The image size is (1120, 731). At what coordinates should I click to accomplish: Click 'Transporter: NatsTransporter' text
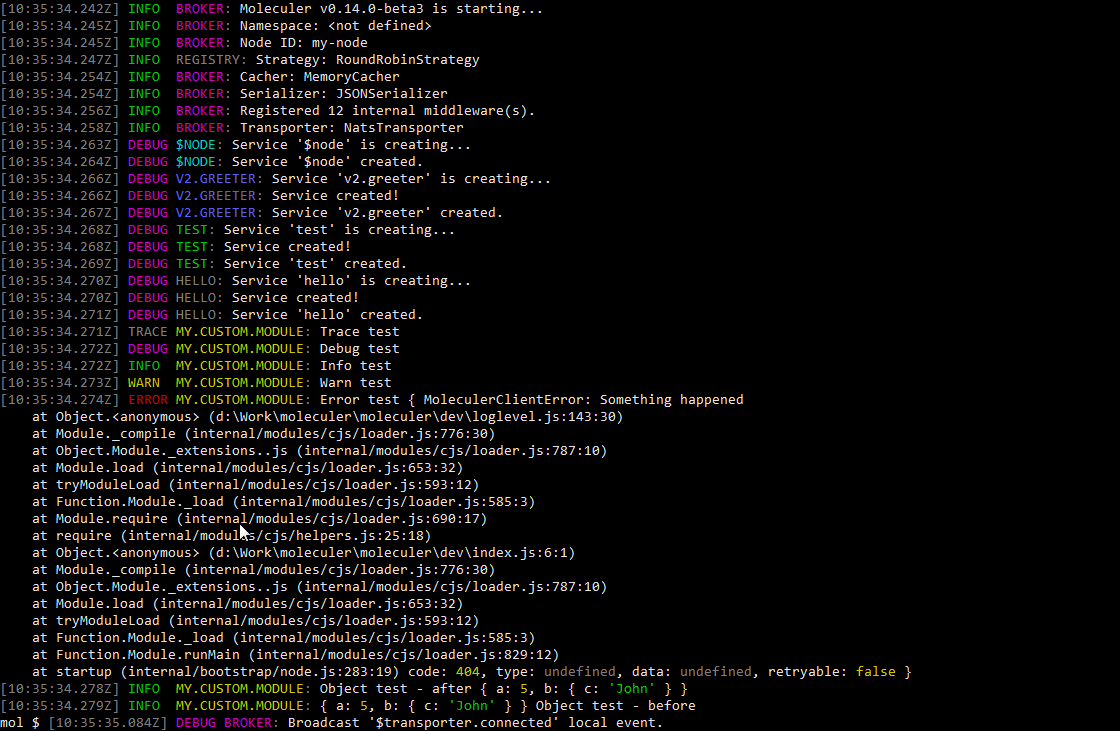click(x=351, y=128)
